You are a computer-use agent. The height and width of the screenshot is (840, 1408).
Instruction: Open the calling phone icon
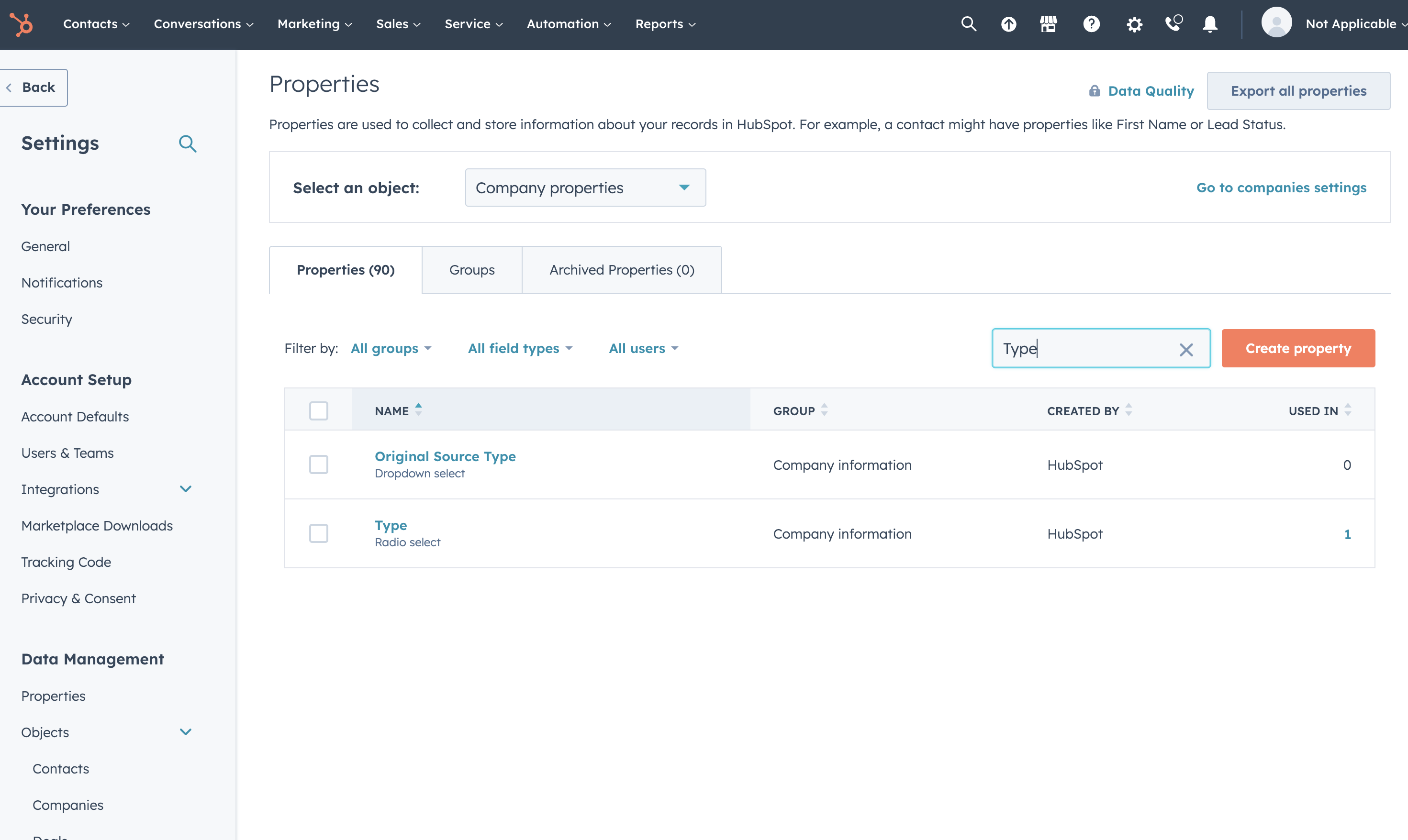(1173, 23)
